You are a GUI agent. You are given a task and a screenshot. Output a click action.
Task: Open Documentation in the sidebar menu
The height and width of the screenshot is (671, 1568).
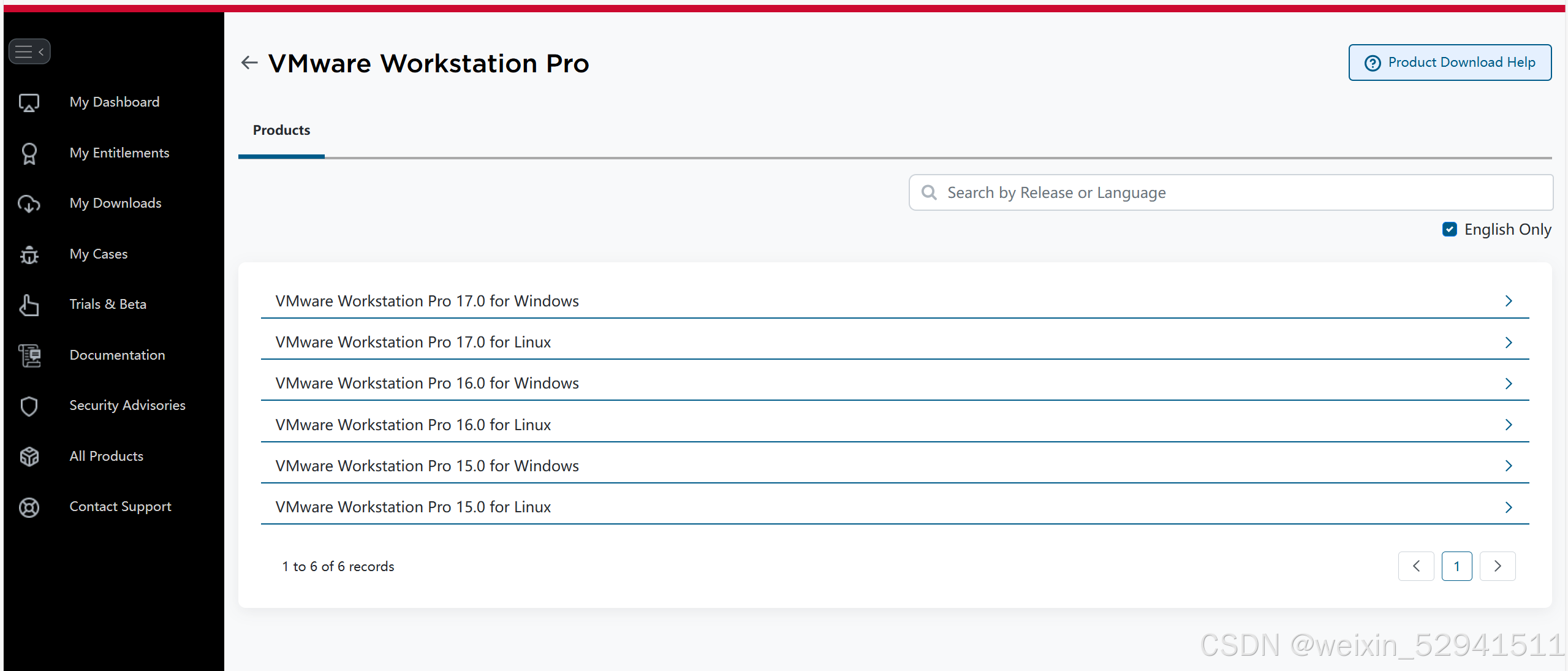[117, 355]
